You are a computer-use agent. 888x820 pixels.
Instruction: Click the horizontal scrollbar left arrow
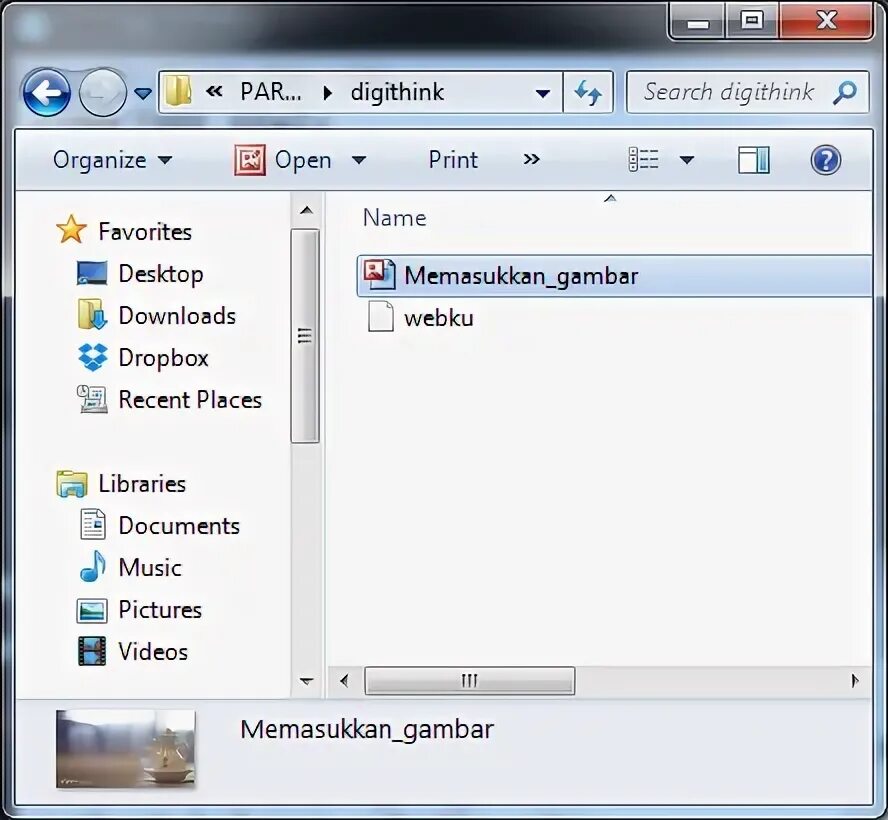coord(344,680)
